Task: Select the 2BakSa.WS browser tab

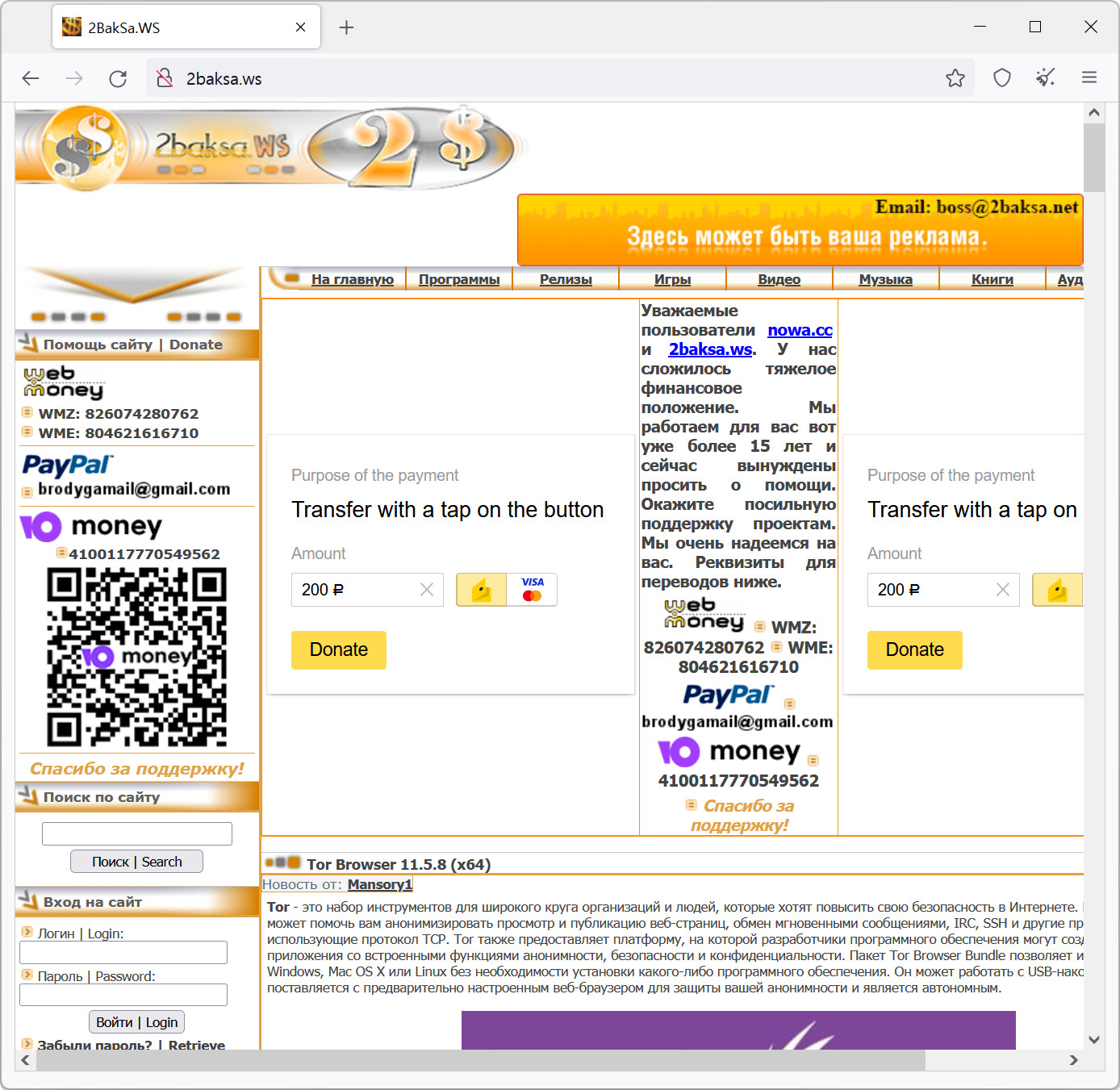Action: [x=186, y=27]
